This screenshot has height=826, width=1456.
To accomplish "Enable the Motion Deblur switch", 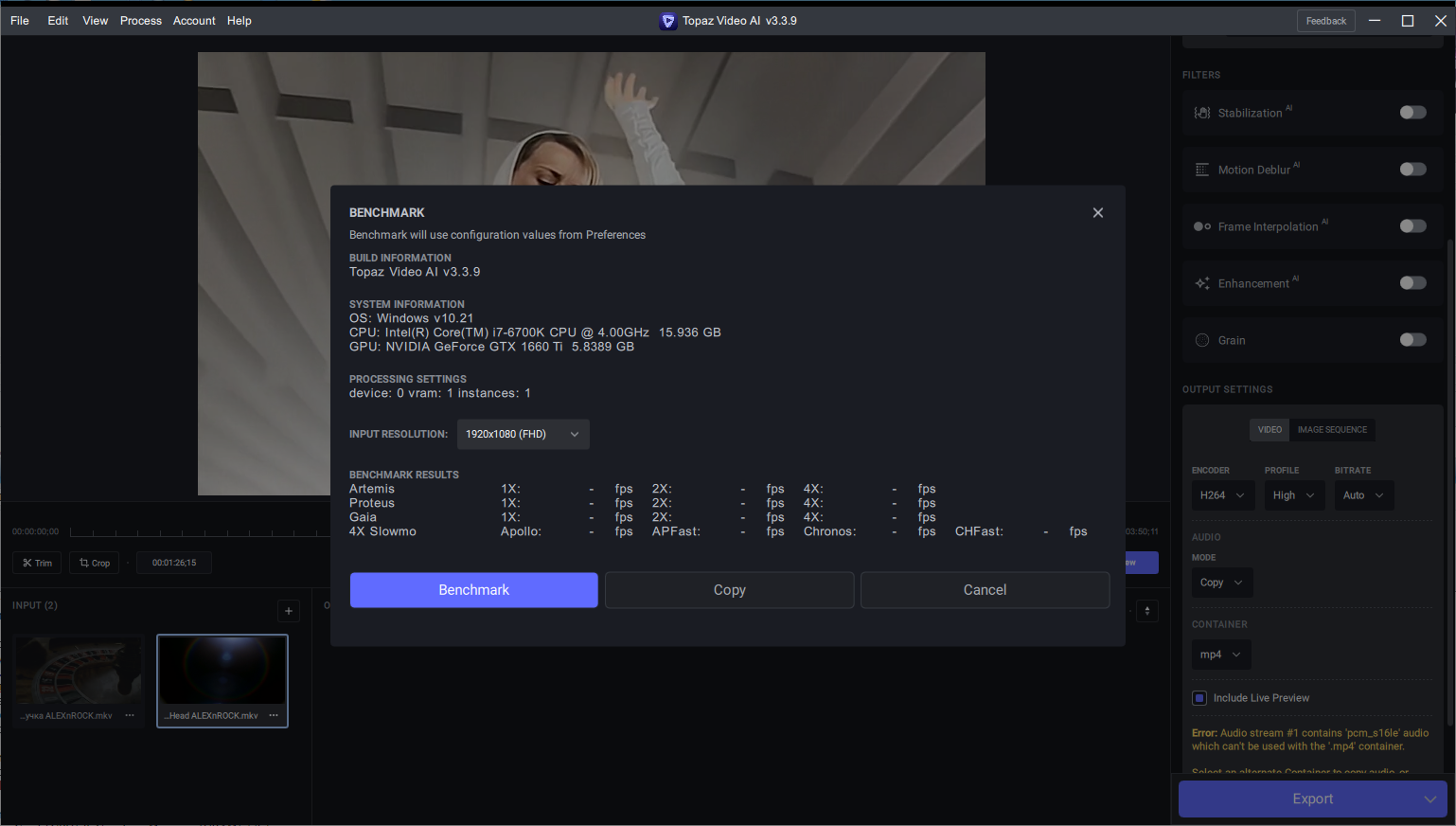I will [x=1412, y=170].
